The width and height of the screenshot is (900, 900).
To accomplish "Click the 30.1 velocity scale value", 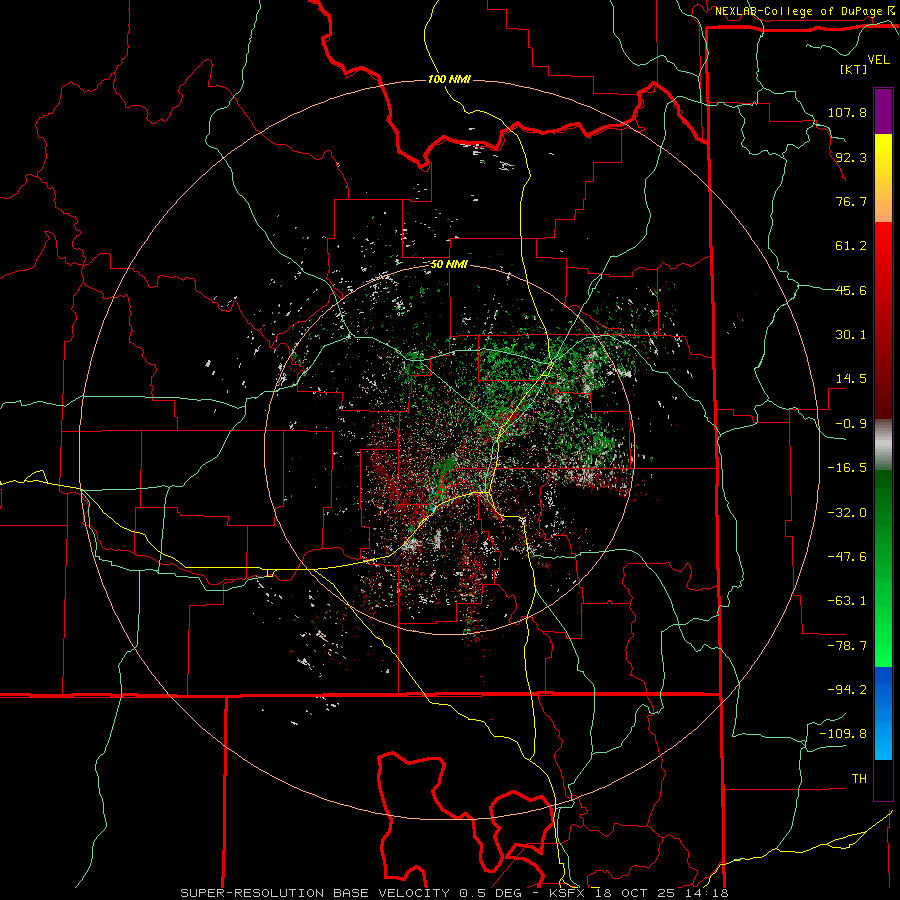I will tap(851, 335).
